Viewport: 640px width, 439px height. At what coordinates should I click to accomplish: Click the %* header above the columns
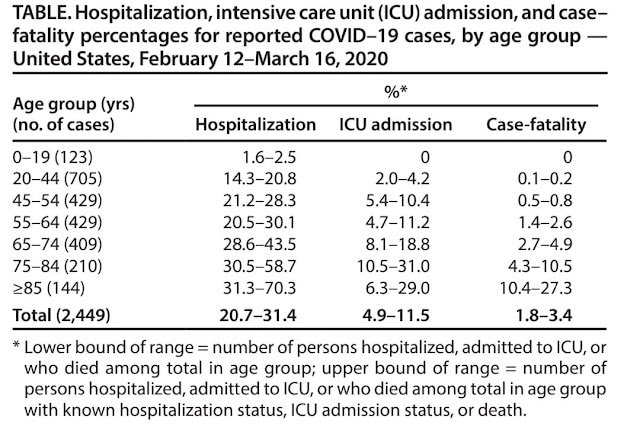click(x=396, y=92)
